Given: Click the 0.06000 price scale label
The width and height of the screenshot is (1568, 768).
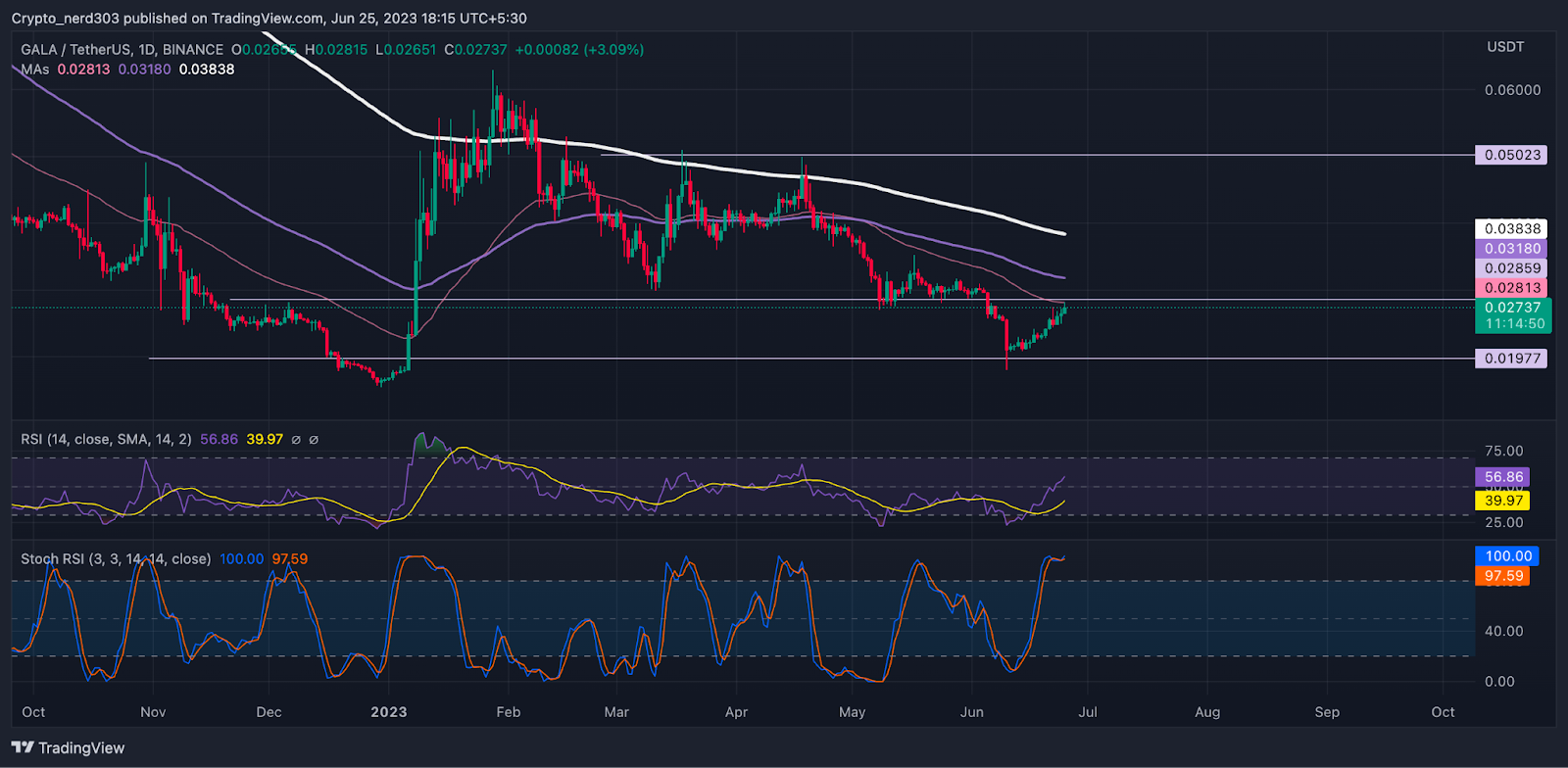Looking at the screenshot, I should pyautogui.click(x=1513, y=90).
